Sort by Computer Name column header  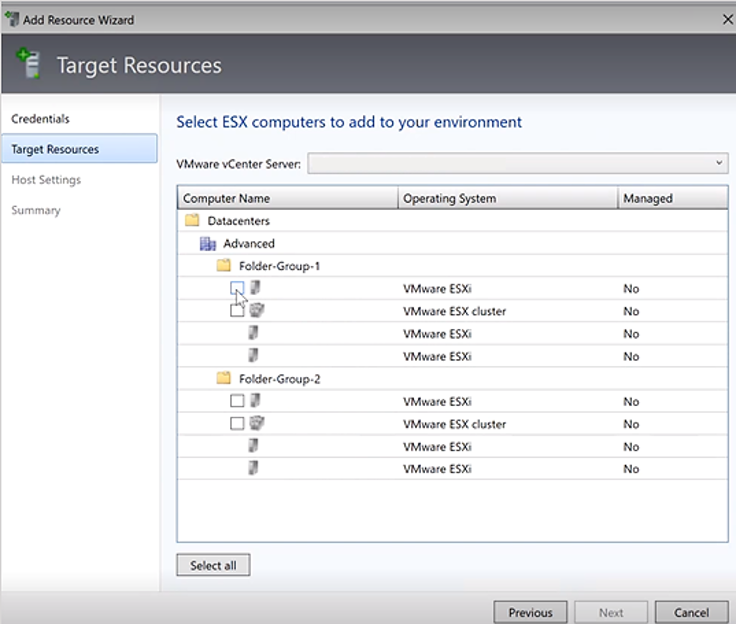[x=288, y=198]
